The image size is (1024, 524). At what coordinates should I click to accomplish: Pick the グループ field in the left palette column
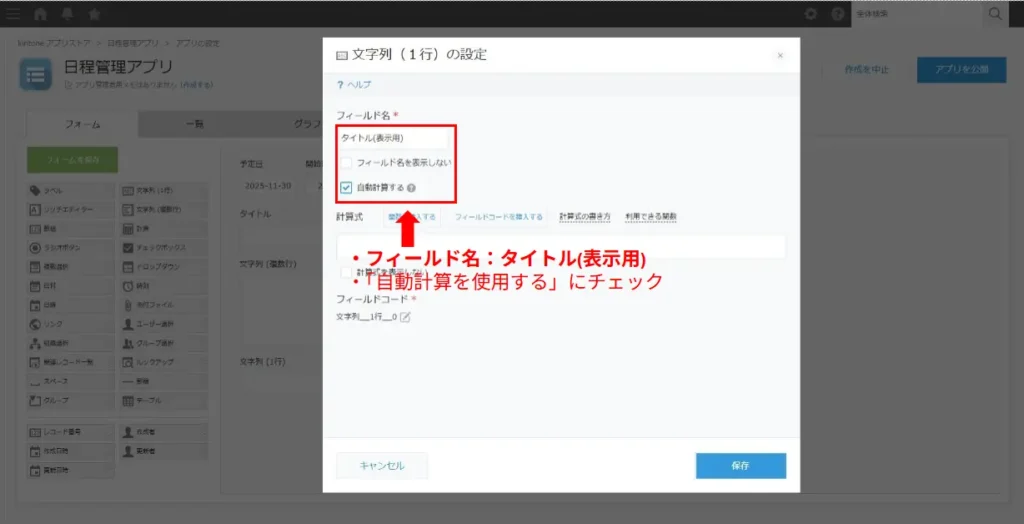click(x=71, y=400)
